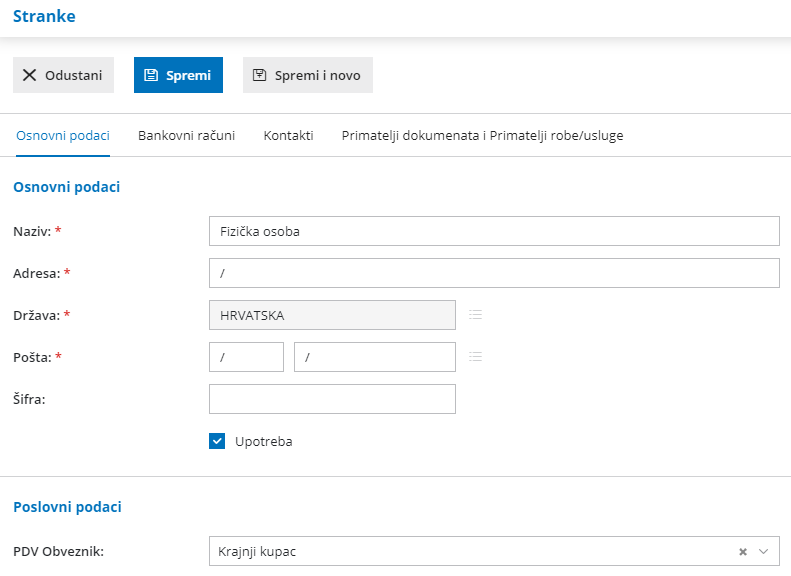This screenshot has width=791, height=576.
Task: Untick the Upotreba checkbox
Action: pyautogui.click(x=217, y=441)
